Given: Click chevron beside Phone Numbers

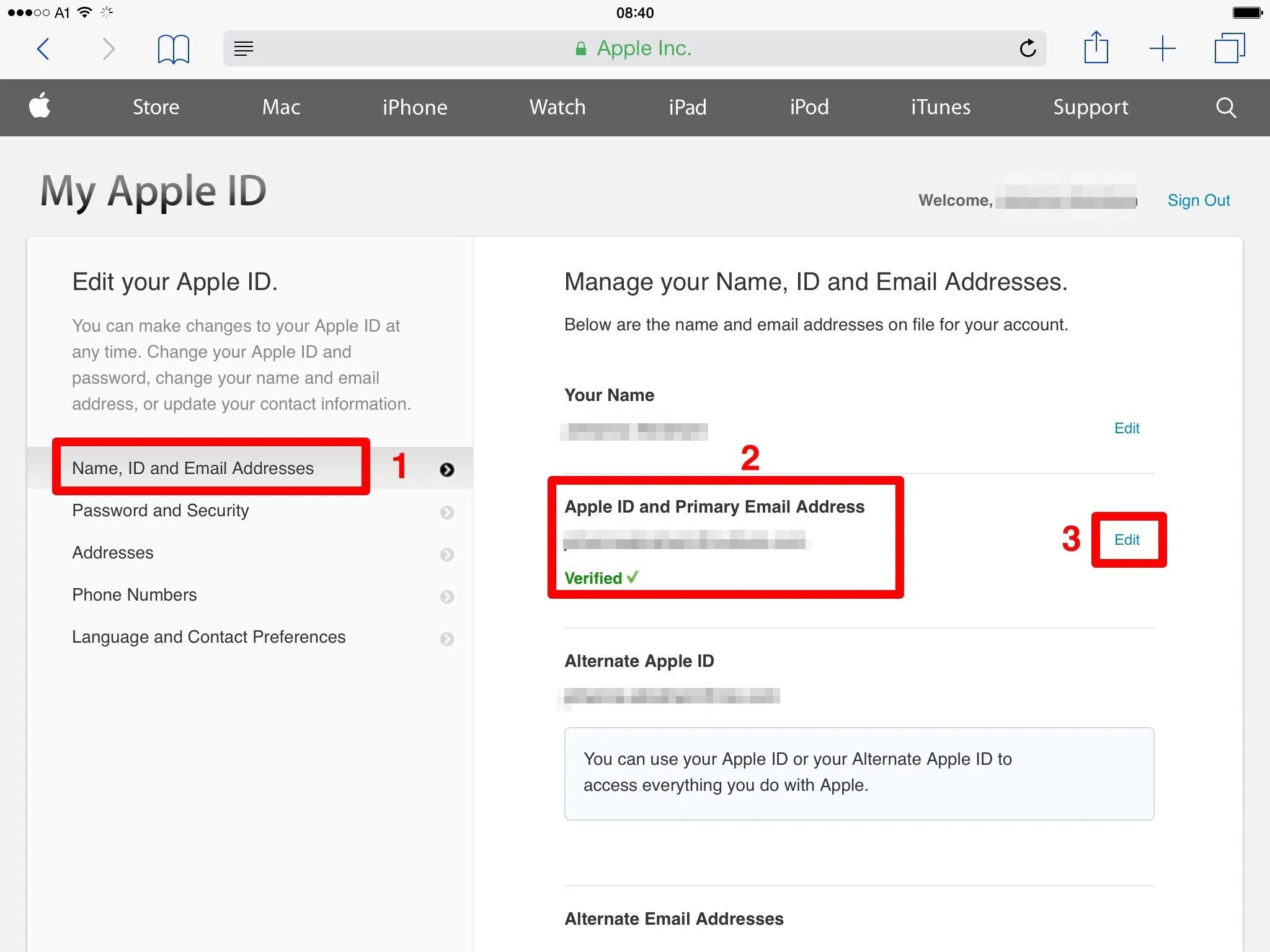Looking at the screenshot, I should coord(446,597).
